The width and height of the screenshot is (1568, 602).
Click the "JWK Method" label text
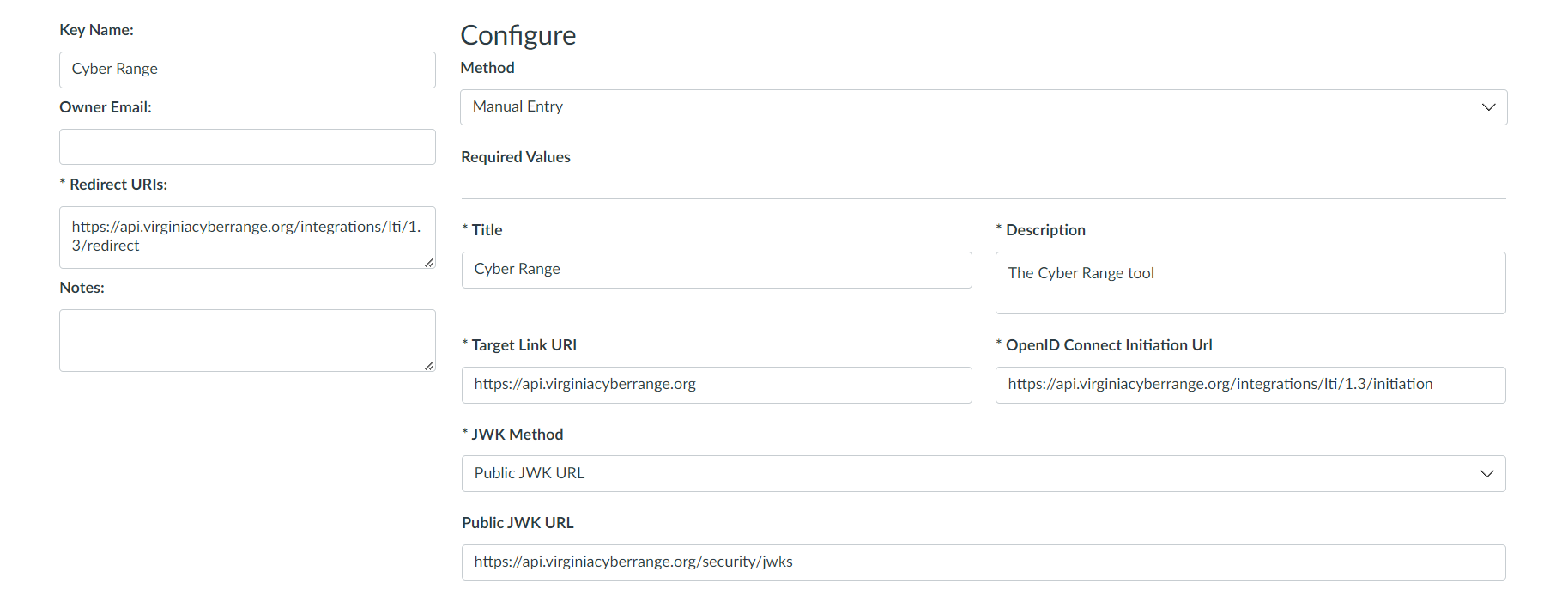(517, 435)
